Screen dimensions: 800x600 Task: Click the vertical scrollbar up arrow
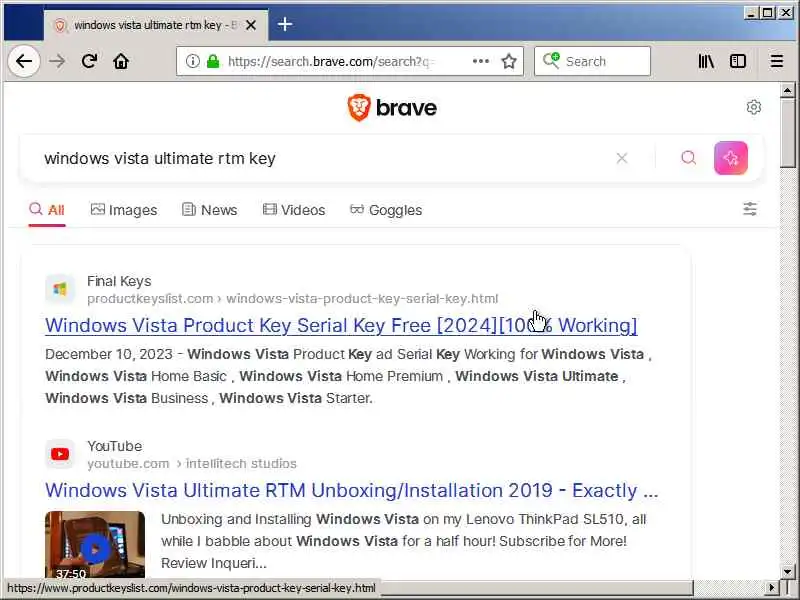(x=787, y=91)
